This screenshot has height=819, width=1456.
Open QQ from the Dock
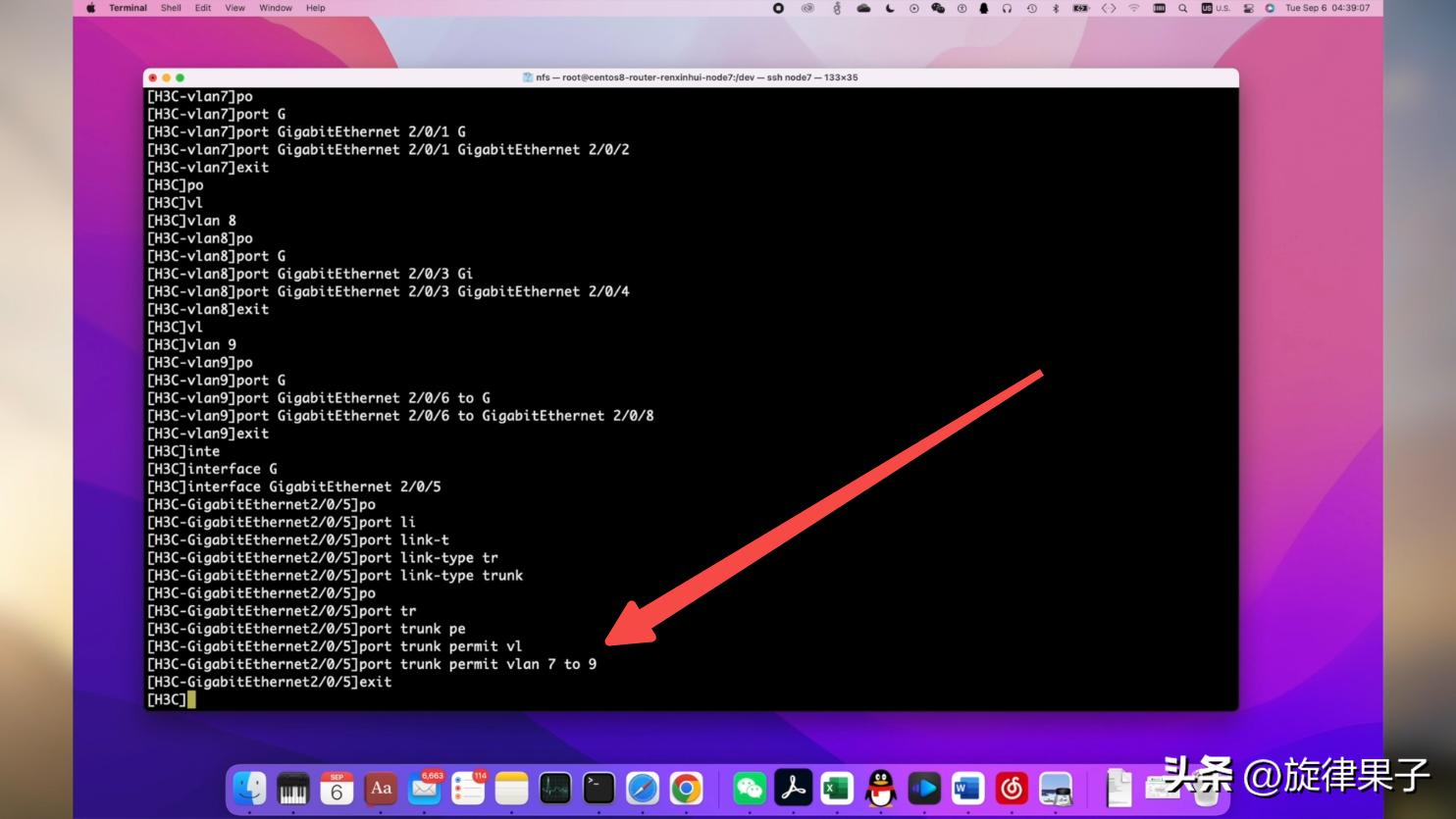(880, 788)
